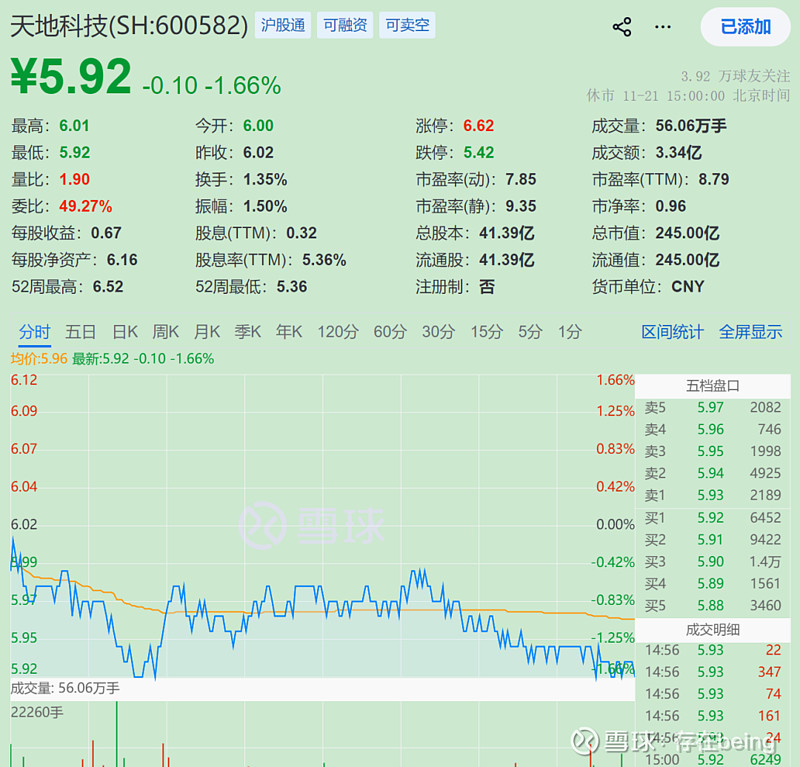Select the 区间统计 analysis option

tap(671, 332)
